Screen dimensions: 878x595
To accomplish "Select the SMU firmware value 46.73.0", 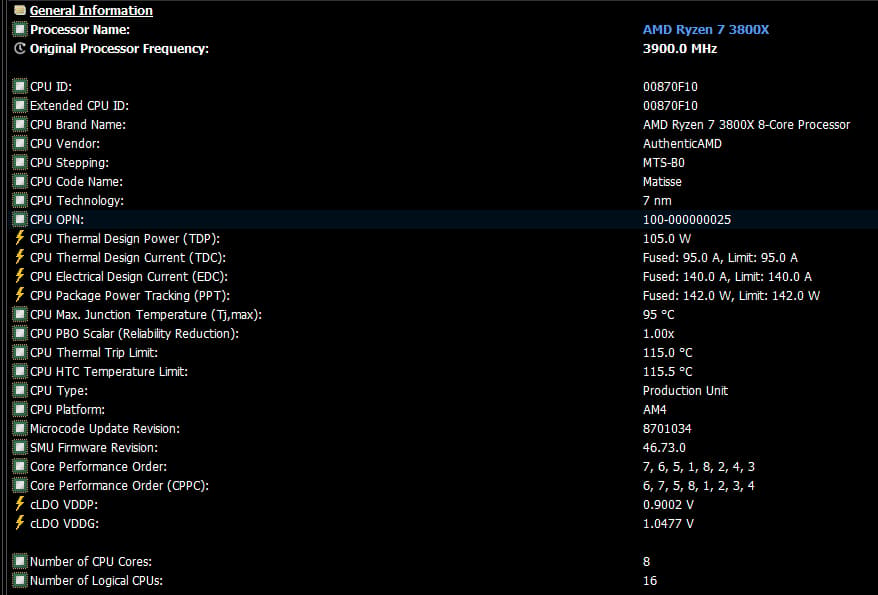I will (x=664, y=448).
